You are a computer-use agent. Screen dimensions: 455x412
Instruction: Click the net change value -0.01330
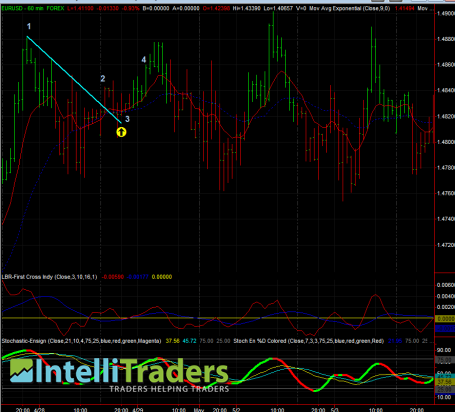107,8
